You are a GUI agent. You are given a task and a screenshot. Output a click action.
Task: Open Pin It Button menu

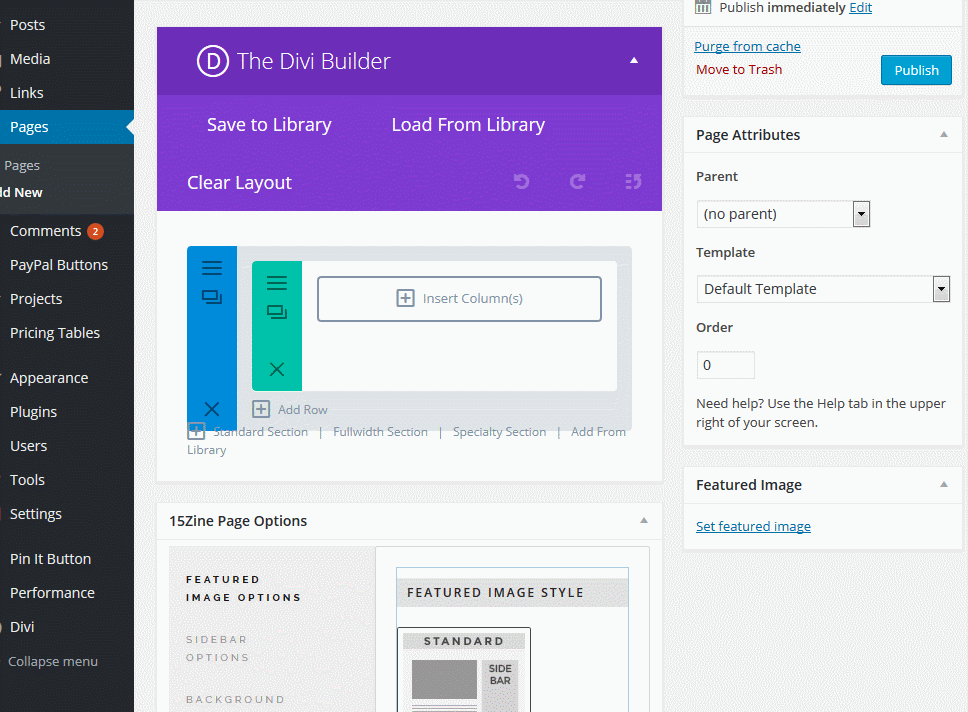pos(51,559)
